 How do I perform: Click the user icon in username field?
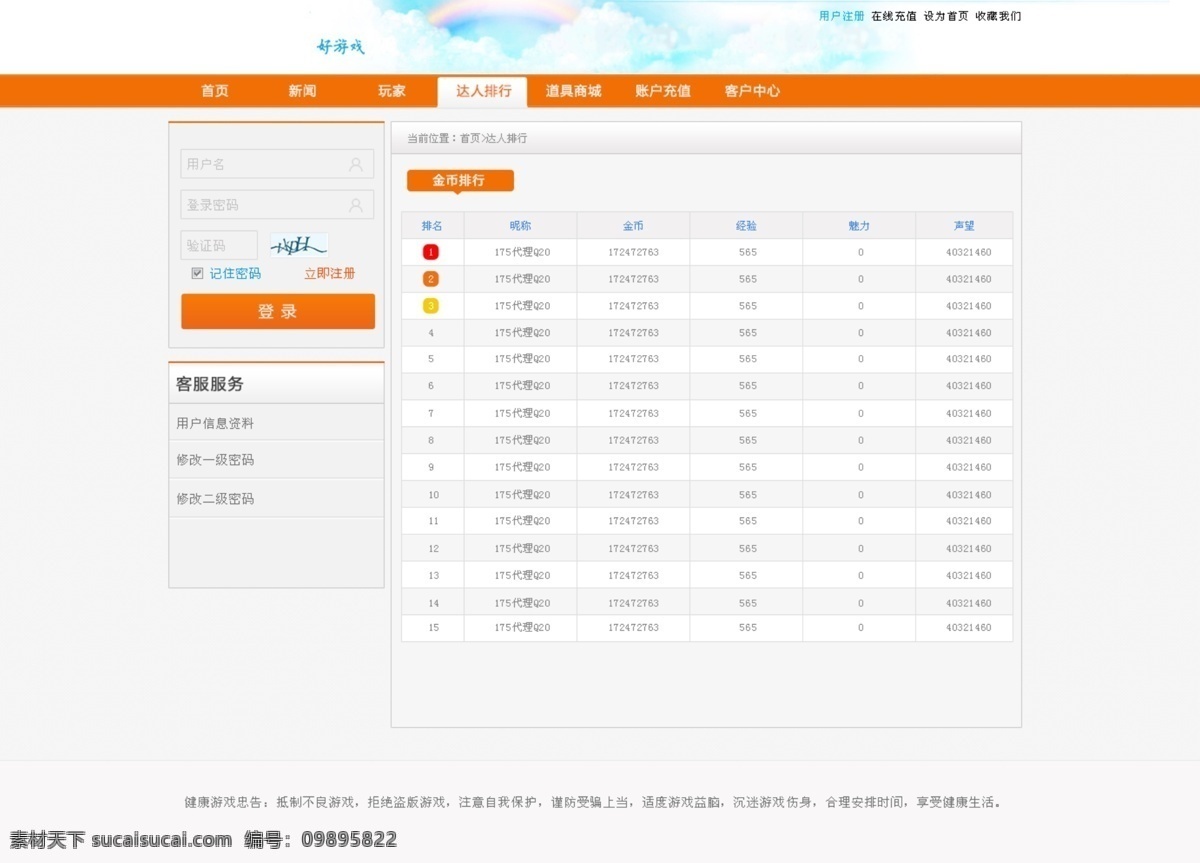[x=356, y=165]
